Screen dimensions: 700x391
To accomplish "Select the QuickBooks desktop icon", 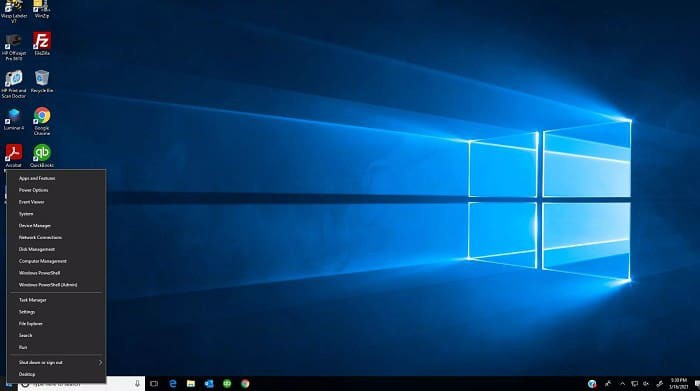I will pyautogui.click(x=42, y=156).
